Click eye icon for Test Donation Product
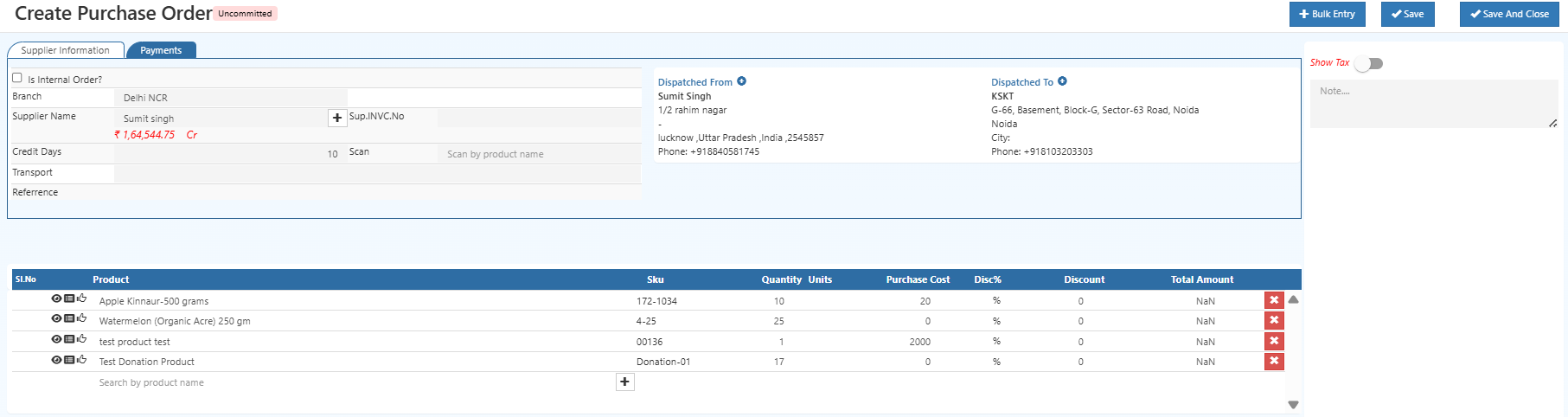This screenshot has width=1568, height=417. [x=56, y=360]
